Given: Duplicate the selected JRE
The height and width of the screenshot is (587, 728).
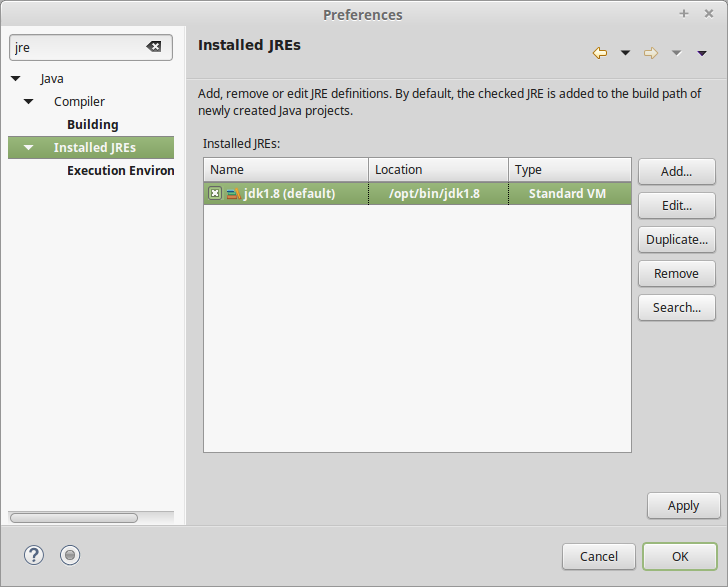Looking at the screenshot, I should click(676, 240).
